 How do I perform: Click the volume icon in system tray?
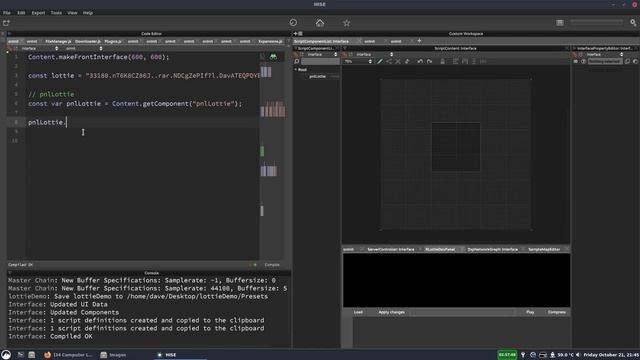click(578, 355)
